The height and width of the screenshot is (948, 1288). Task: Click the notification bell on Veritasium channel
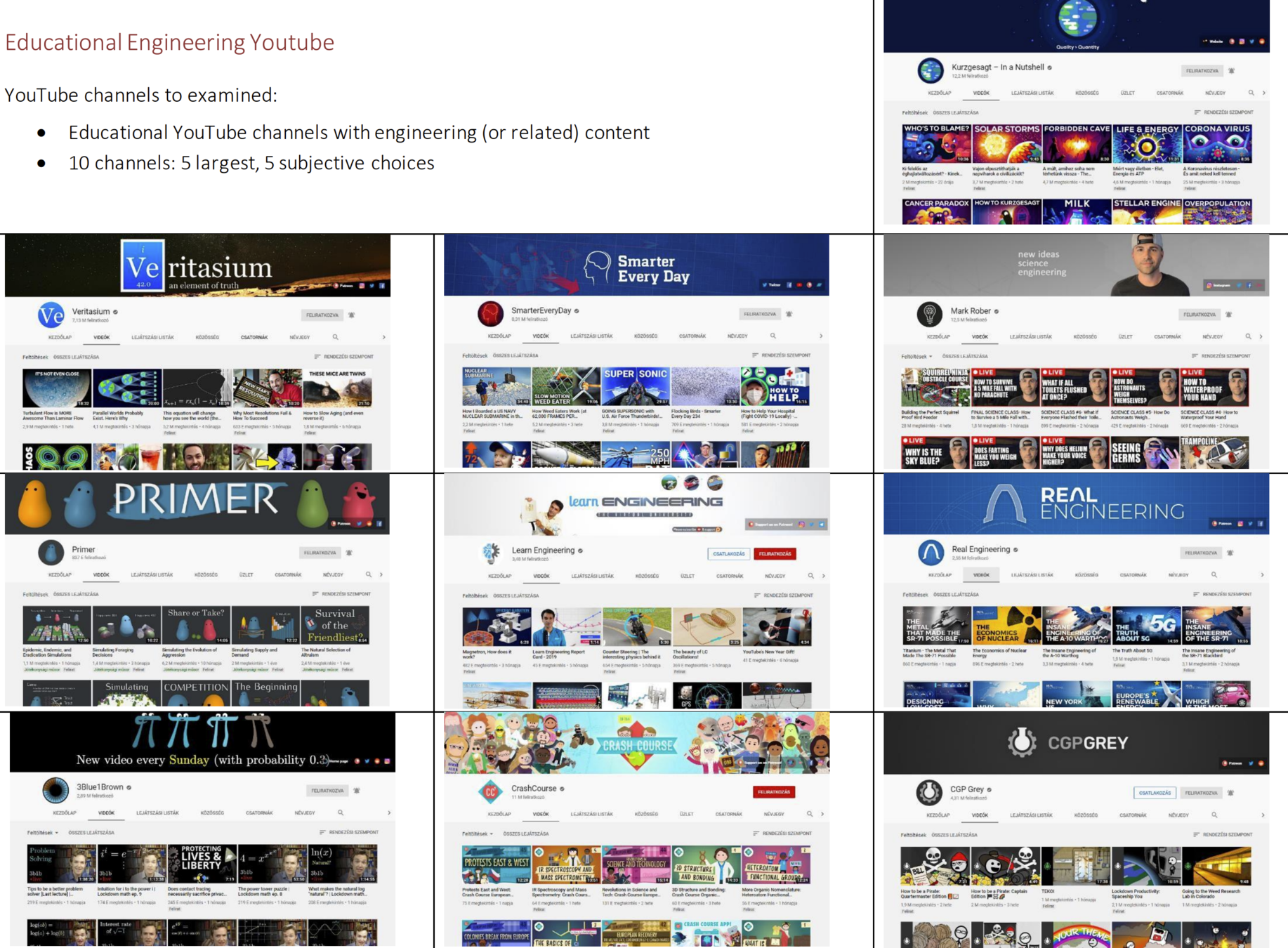click(352, 315)
